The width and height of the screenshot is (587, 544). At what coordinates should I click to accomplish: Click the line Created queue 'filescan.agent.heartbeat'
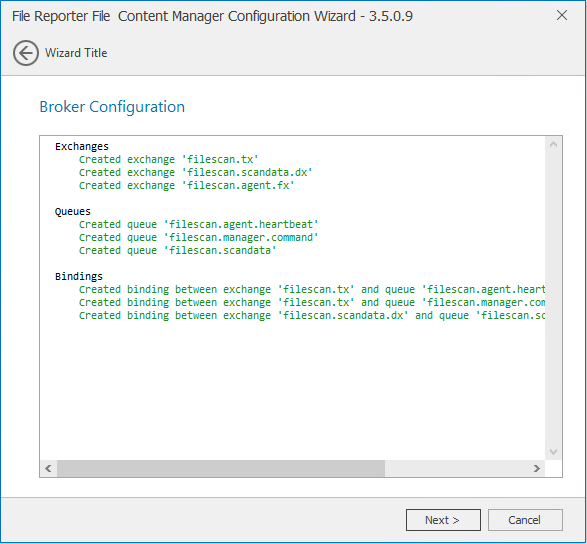(198, 225)
